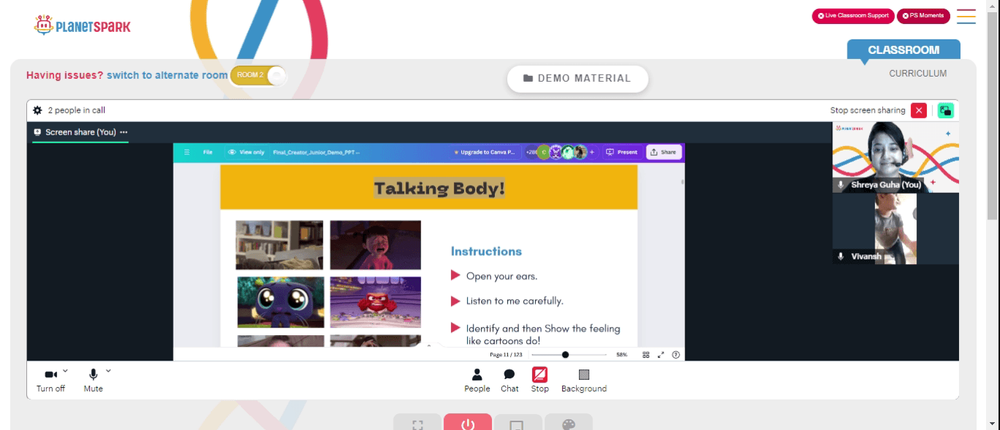1000x430 pixels.
Task: Turn off the camera
Action: pyautogui.click(x=50, y=381)
